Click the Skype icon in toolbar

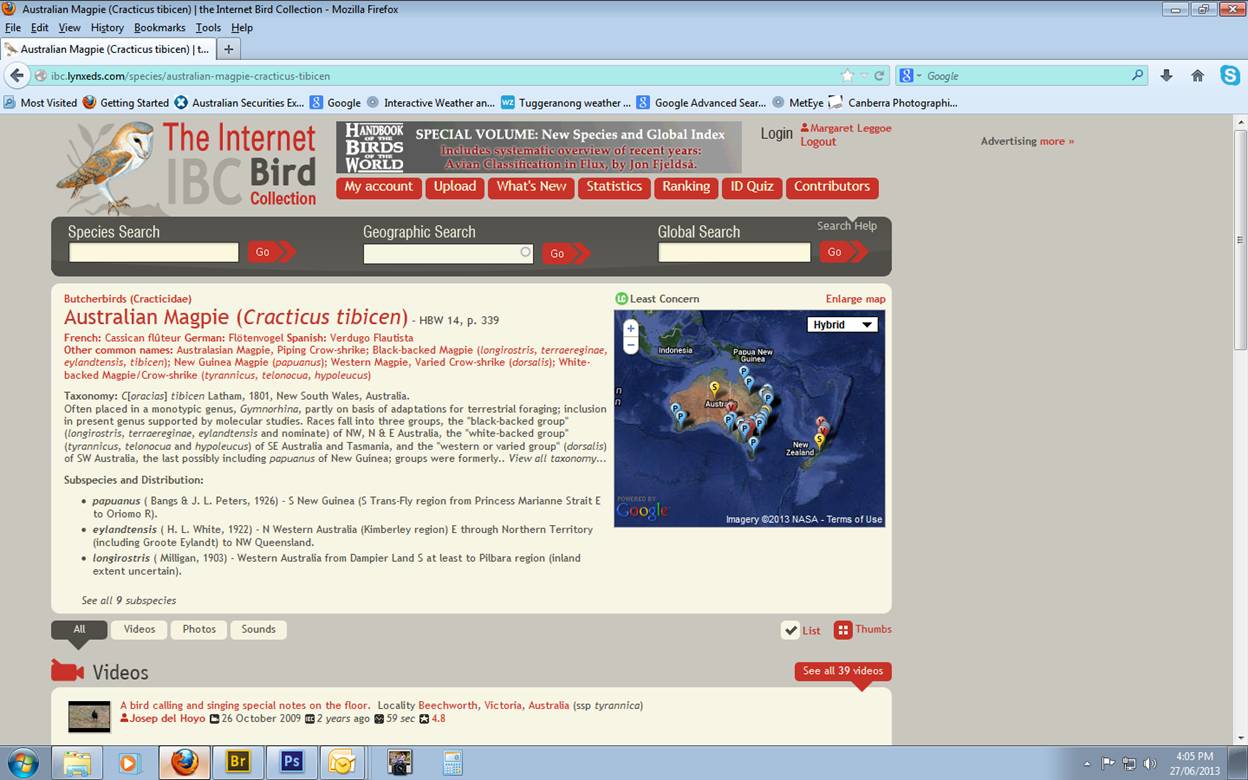1229,75
